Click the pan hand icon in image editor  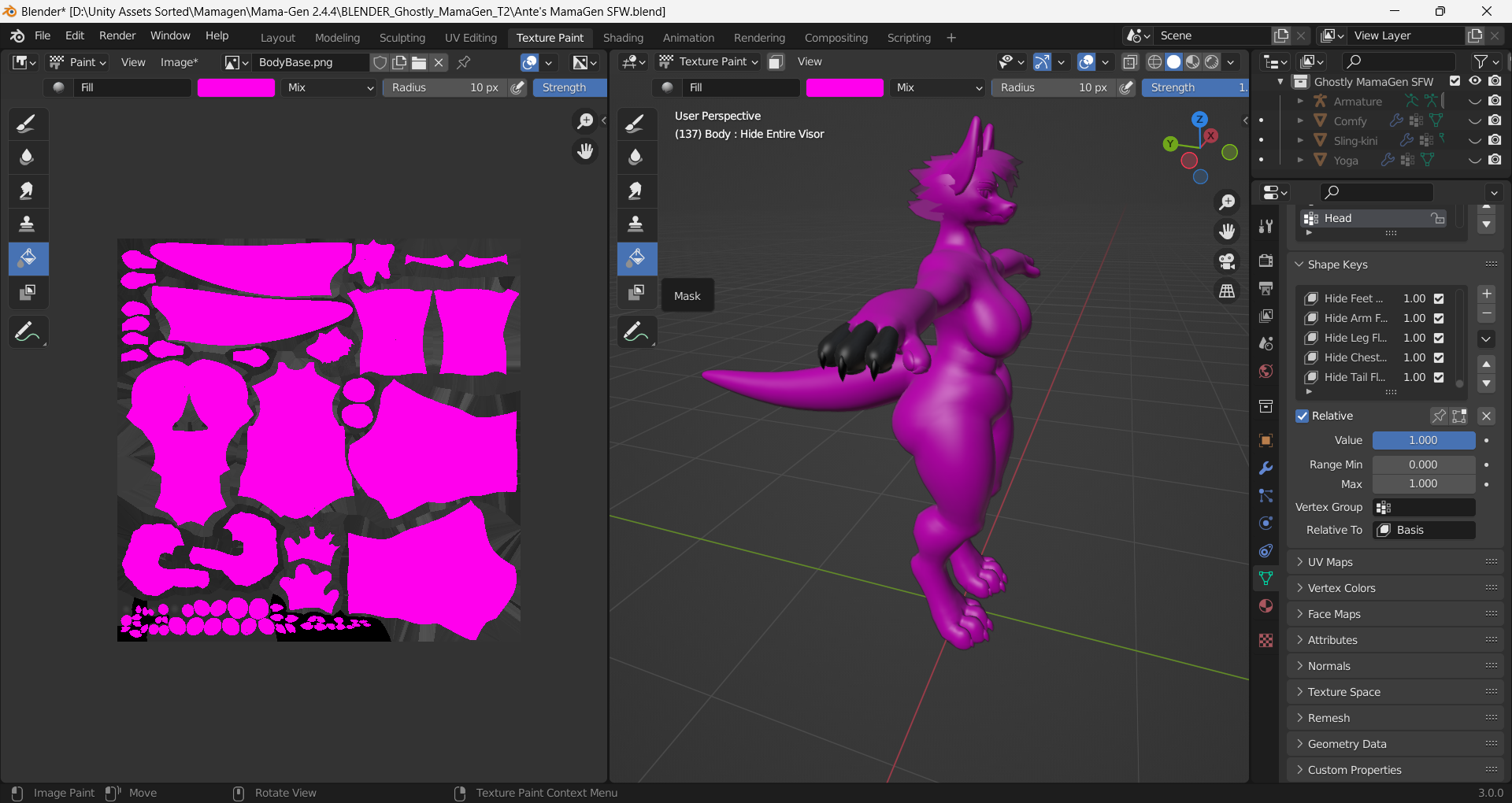tap(585, 151)
